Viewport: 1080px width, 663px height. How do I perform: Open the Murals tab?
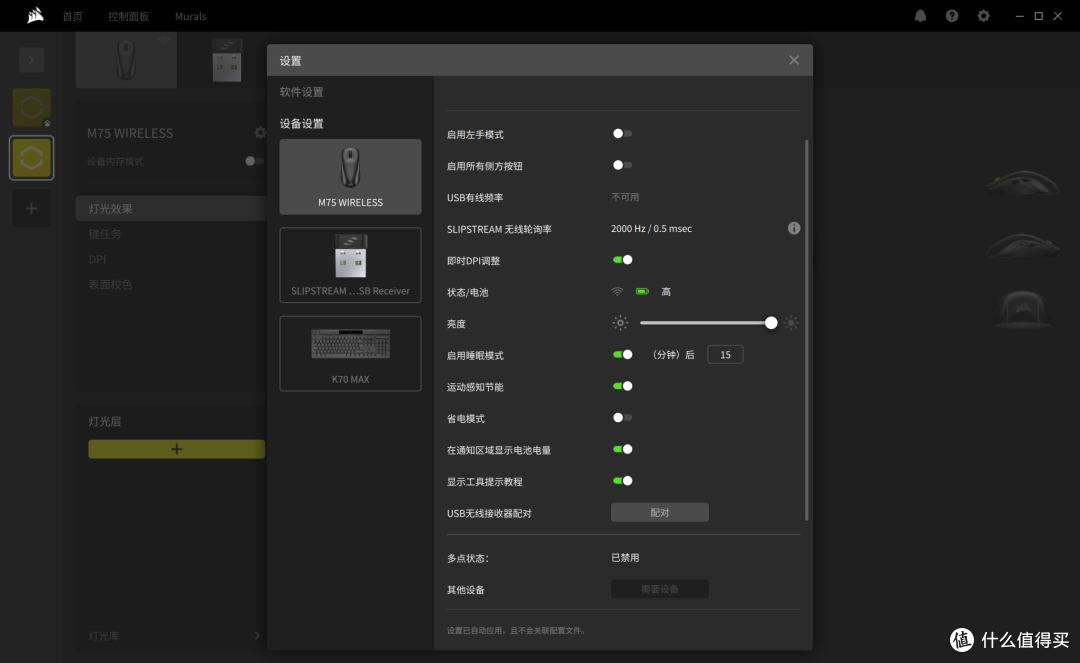pos(190,16)
